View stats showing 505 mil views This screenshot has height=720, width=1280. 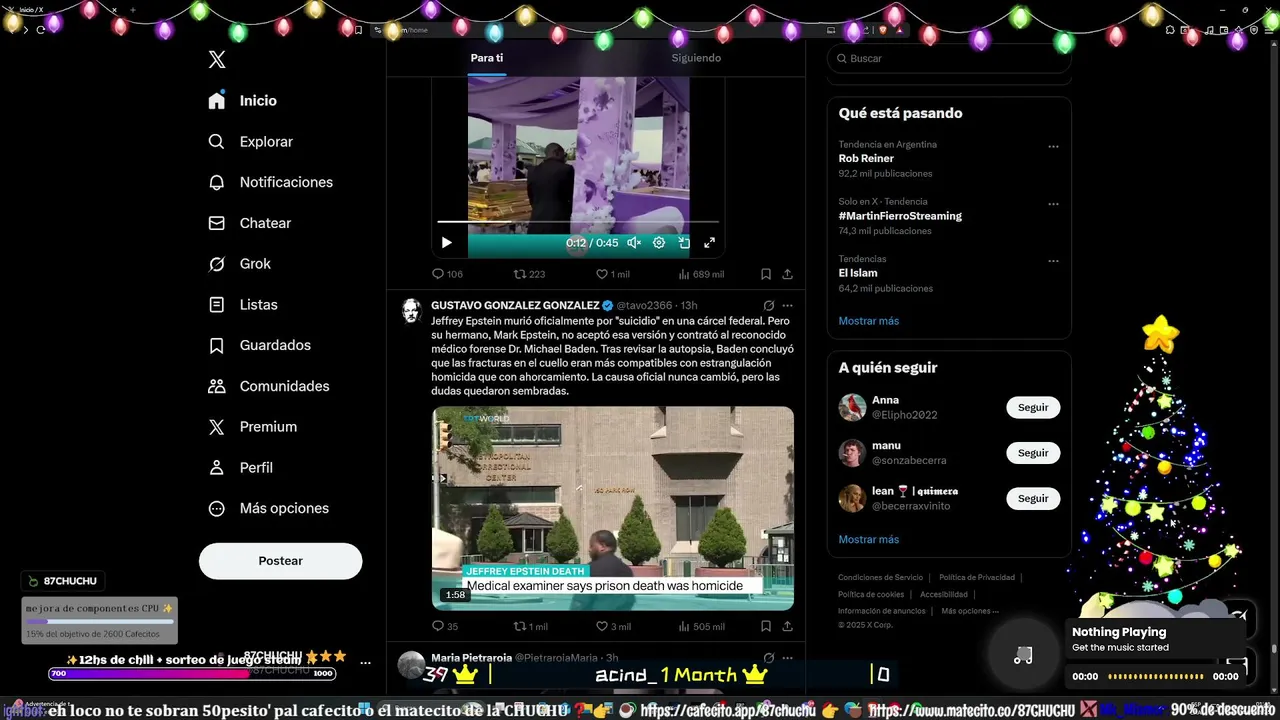coord(701,627)
